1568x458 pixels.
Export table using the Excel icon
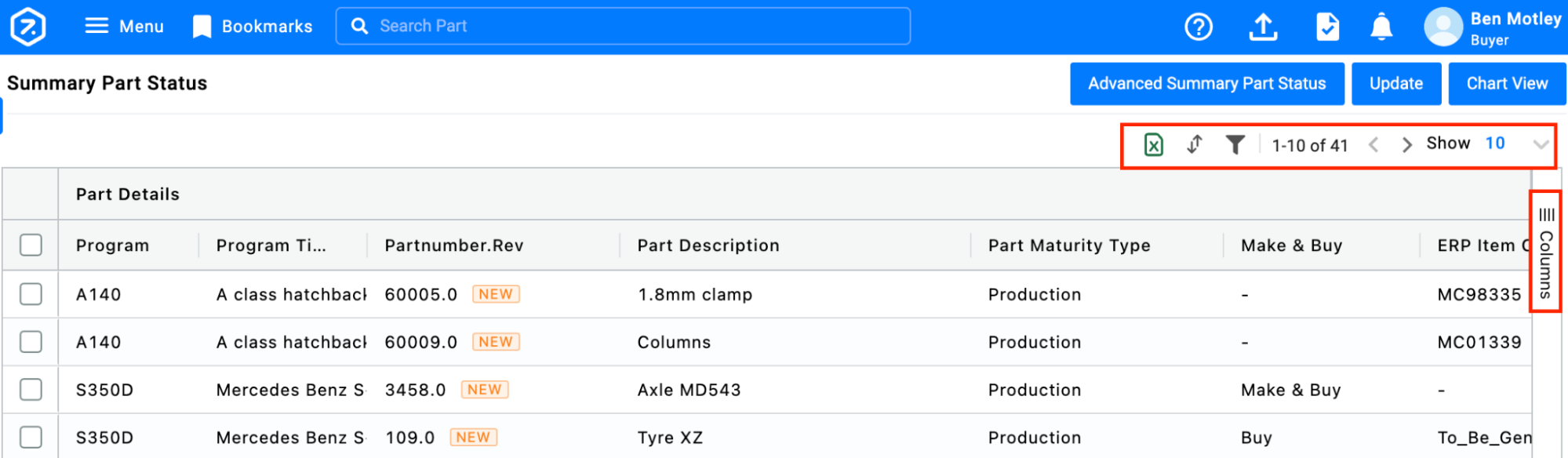[x=1153, y=145]
